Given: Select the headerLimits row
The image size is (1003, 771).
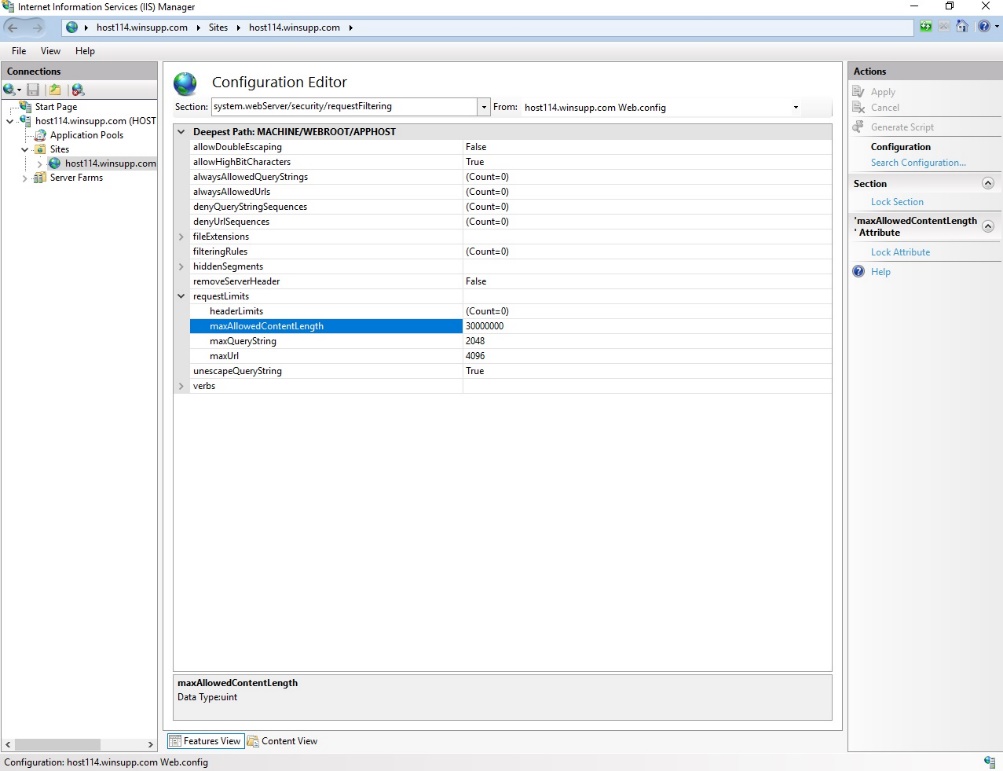Looking at the screenshot, I should click(x=510, y=311).
